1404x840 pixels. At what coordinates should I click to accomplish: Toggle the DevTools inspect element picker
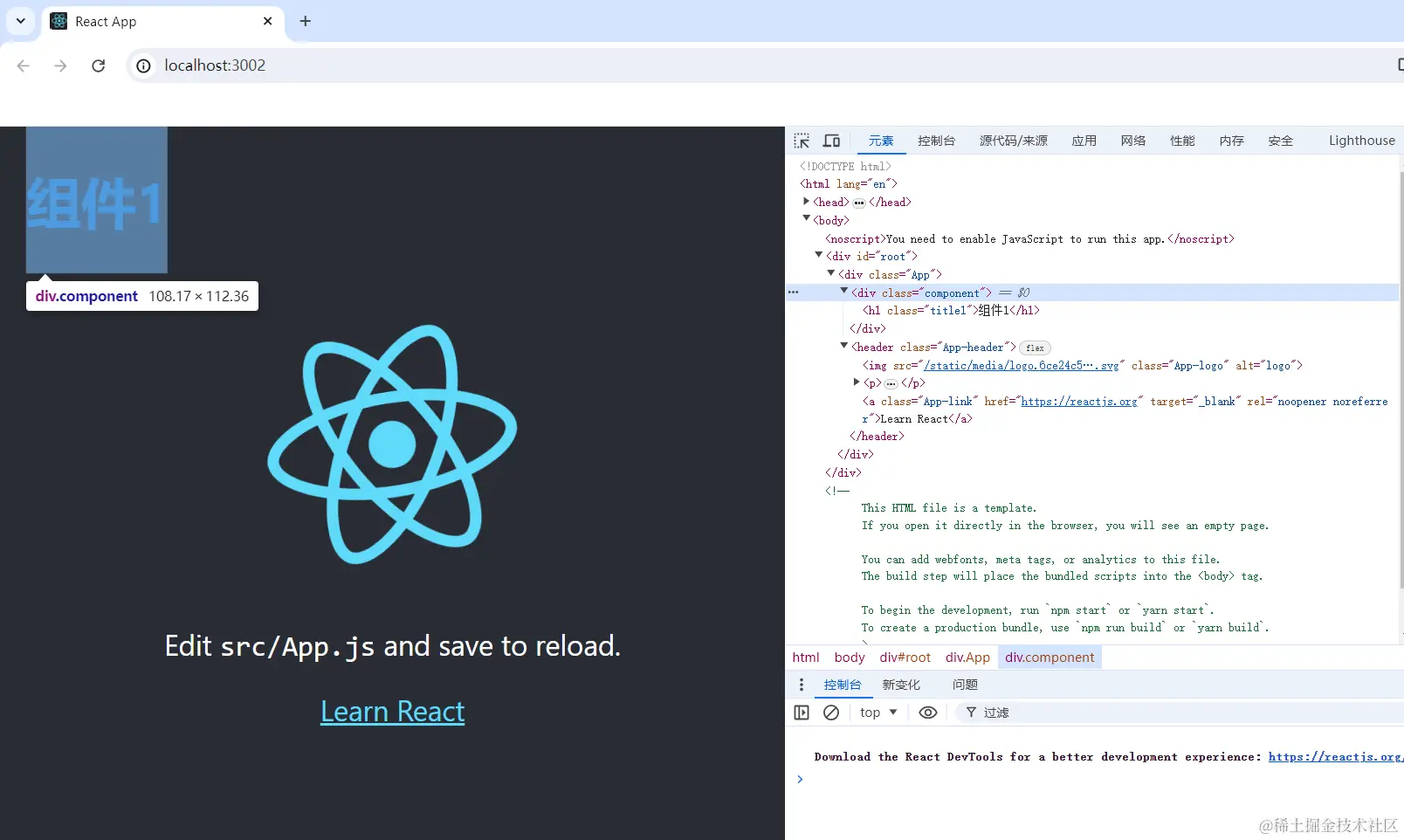(802, 141)
